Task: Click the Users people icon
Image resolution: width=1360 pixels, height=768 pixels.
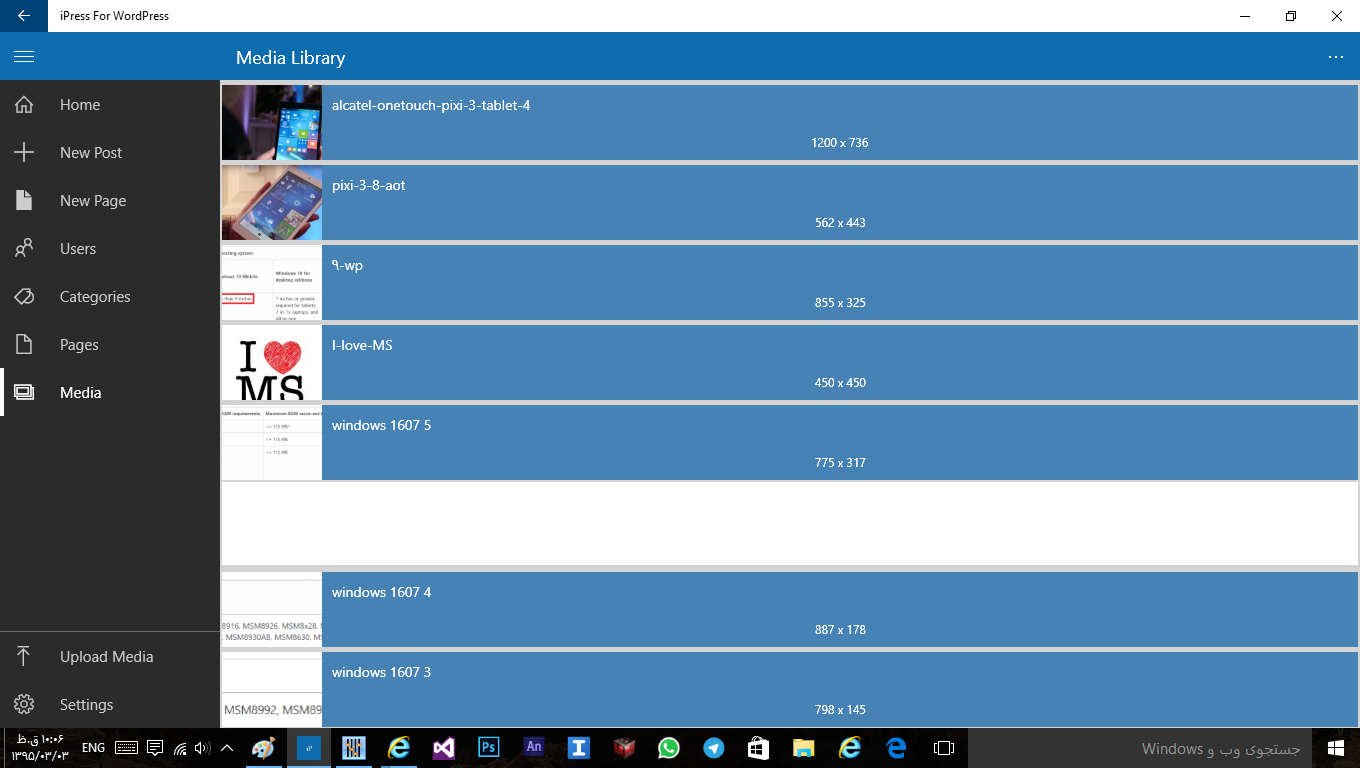Action: click(24, 249)
